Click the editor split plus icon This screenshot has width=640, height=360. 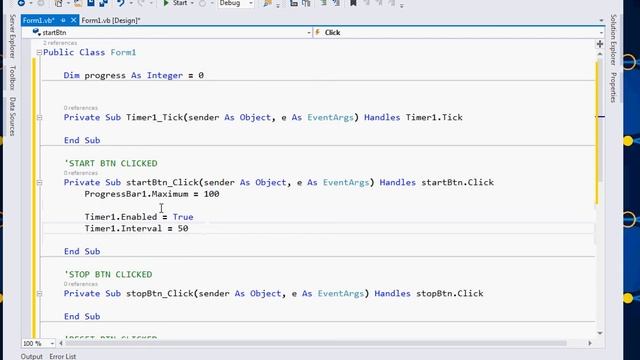[600, 44]
